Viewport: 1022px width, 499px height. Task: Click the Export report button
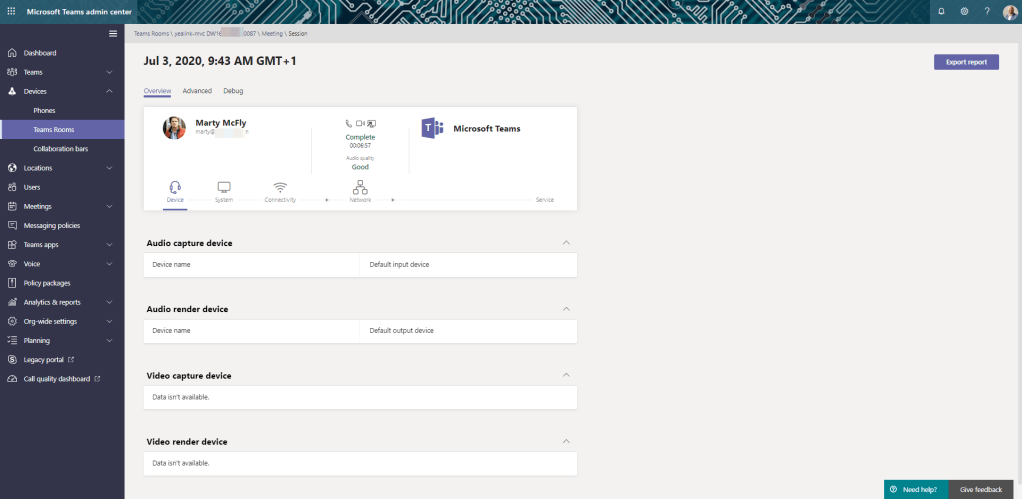click(966, 62)
